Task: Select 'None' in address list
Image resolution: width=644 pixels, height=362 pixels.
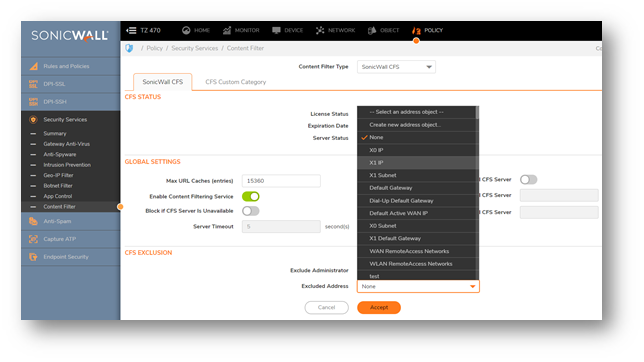Action: pos(417,138)
